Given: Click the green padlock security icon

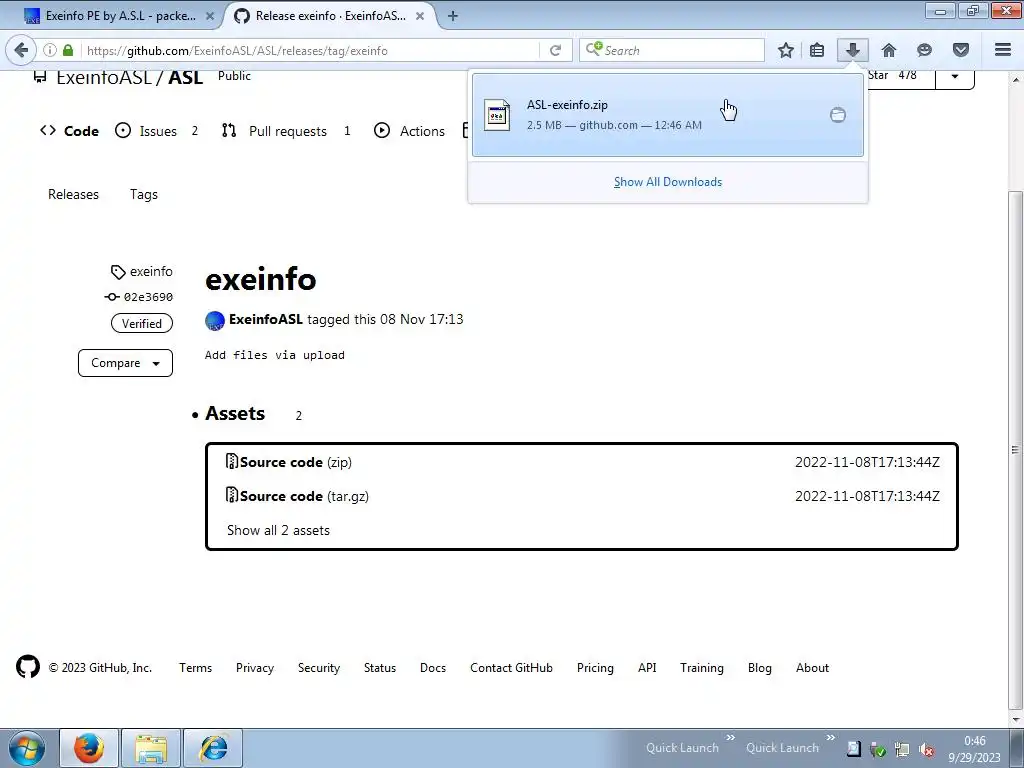Looking at the screenshot, I should coord(68,50).
